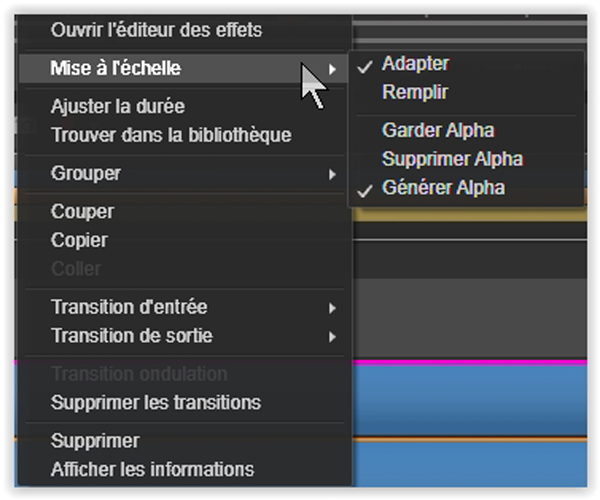Open Afficher les informations
600x500 pixels.
[x=152, y=469]
